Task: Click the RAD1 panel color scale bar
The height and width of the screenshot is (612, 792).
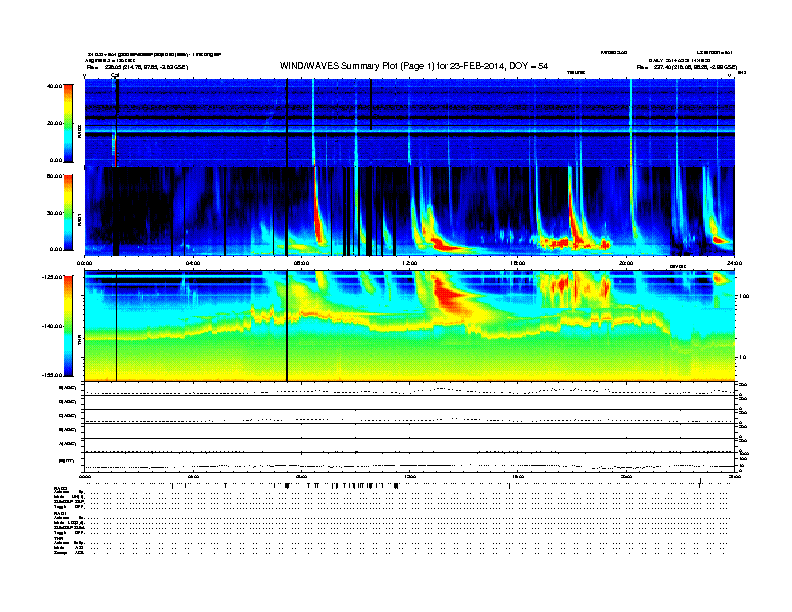Action: click(x=68, y=213)
